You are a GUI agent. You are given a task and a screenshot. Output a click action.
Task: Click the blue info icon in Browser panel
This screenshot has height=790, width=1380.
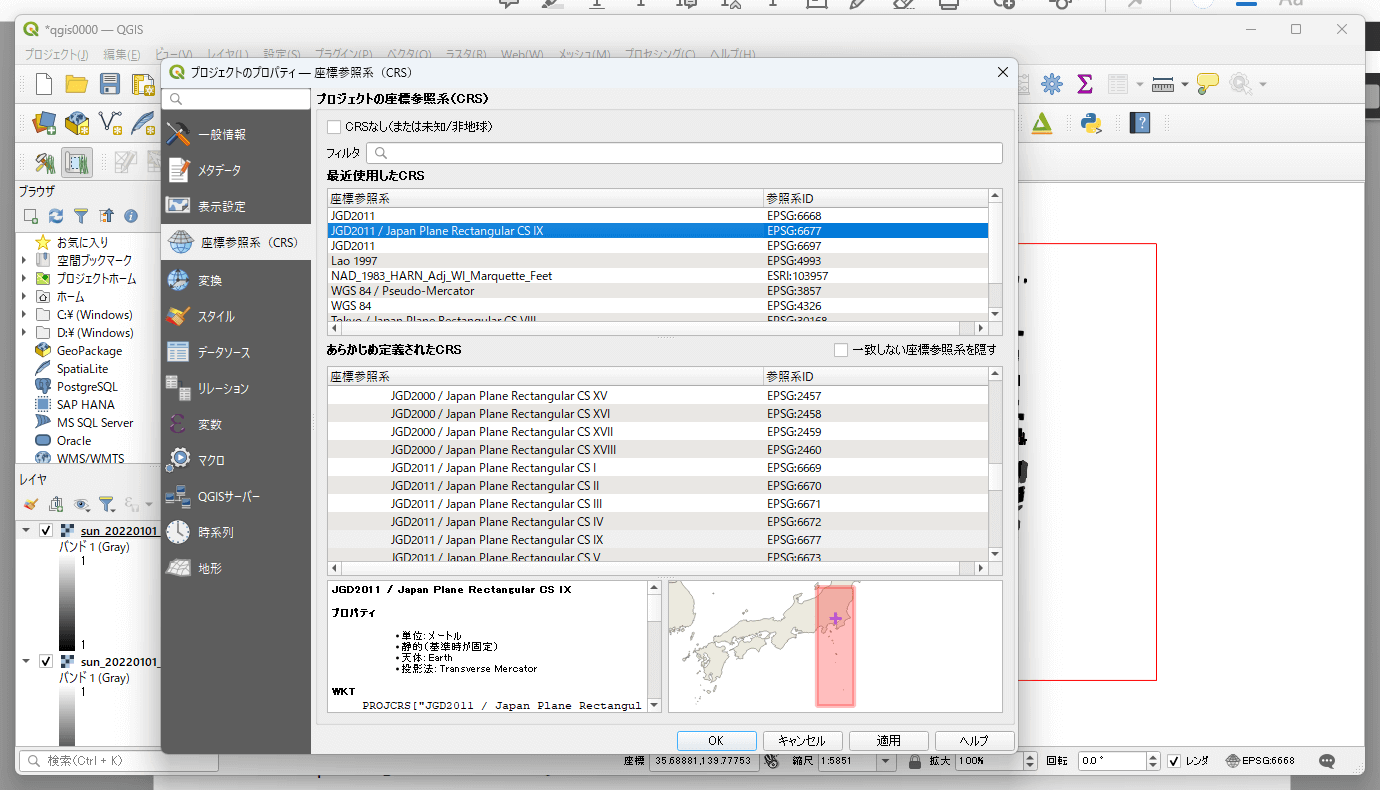[131, 216]
